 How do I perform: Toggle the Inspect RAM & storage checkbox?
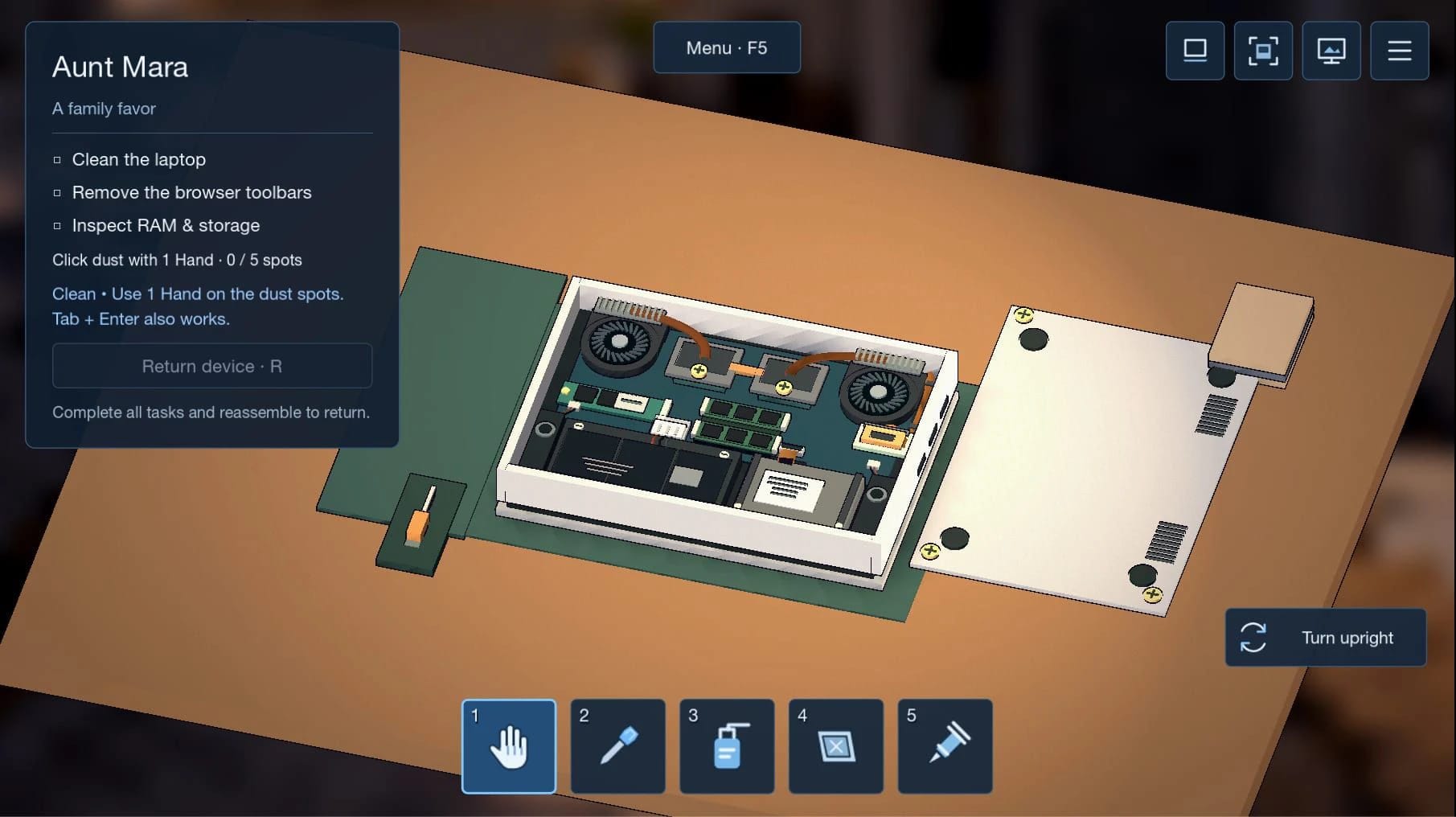(x=57, y=226)
